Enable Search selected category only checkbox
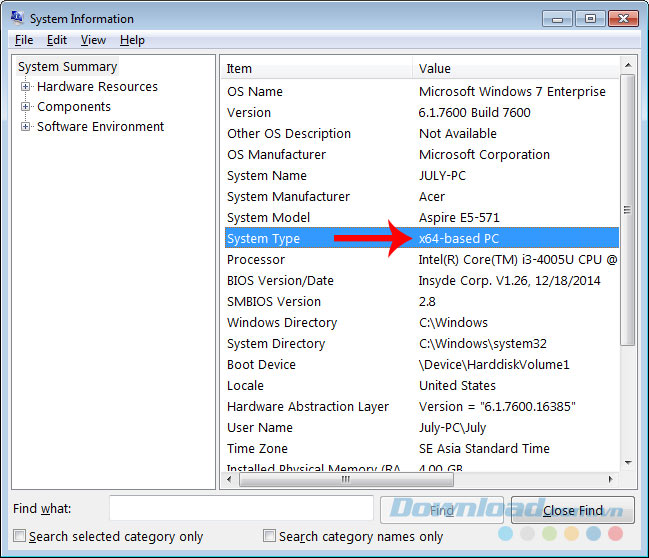Image resolution: width=649 pixels, height=558 pixels. tap(20, 537)
